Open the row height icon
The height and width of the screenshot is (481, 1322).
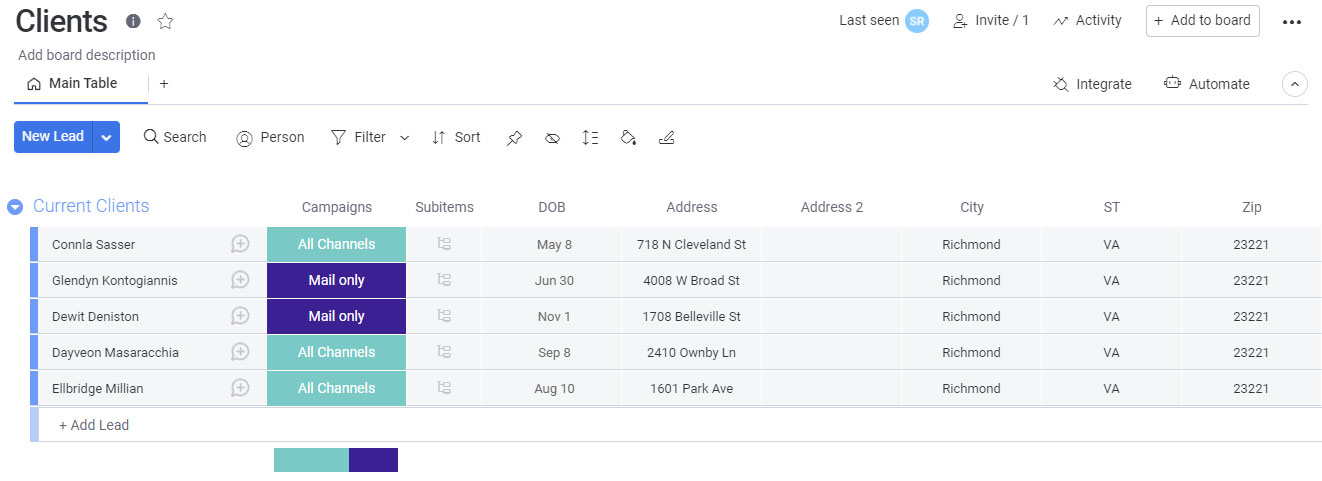tap(590, 138)
